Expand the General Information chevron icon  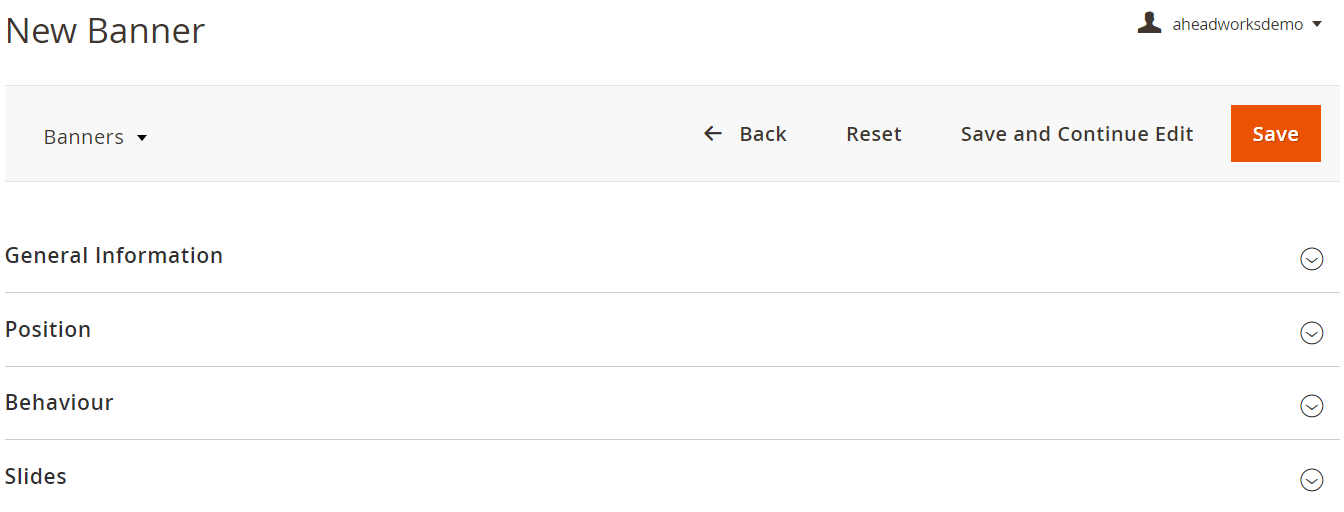tap(1311, 259)
